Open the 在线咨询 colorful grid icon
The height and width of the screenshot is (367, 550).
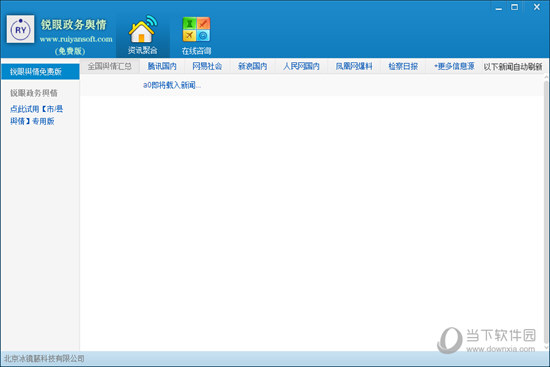196,35
